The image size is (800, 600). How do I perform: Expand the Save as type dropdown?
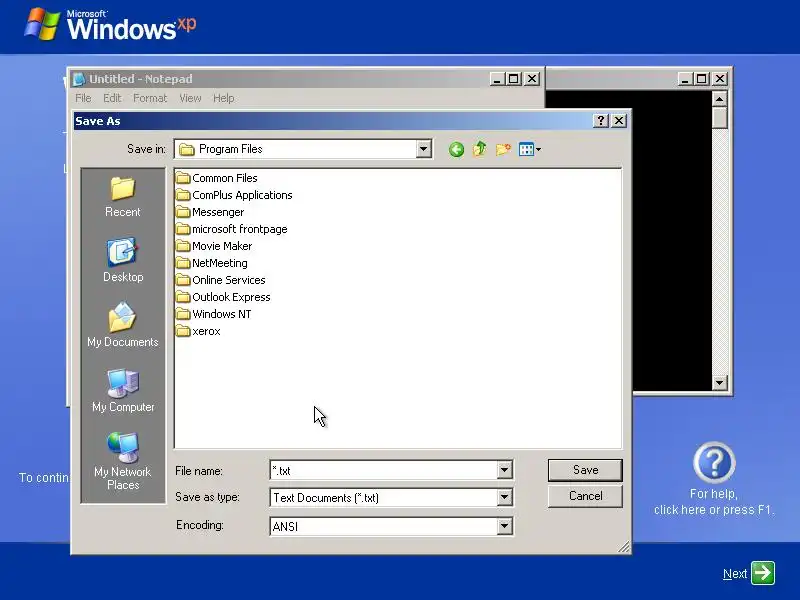504,497
